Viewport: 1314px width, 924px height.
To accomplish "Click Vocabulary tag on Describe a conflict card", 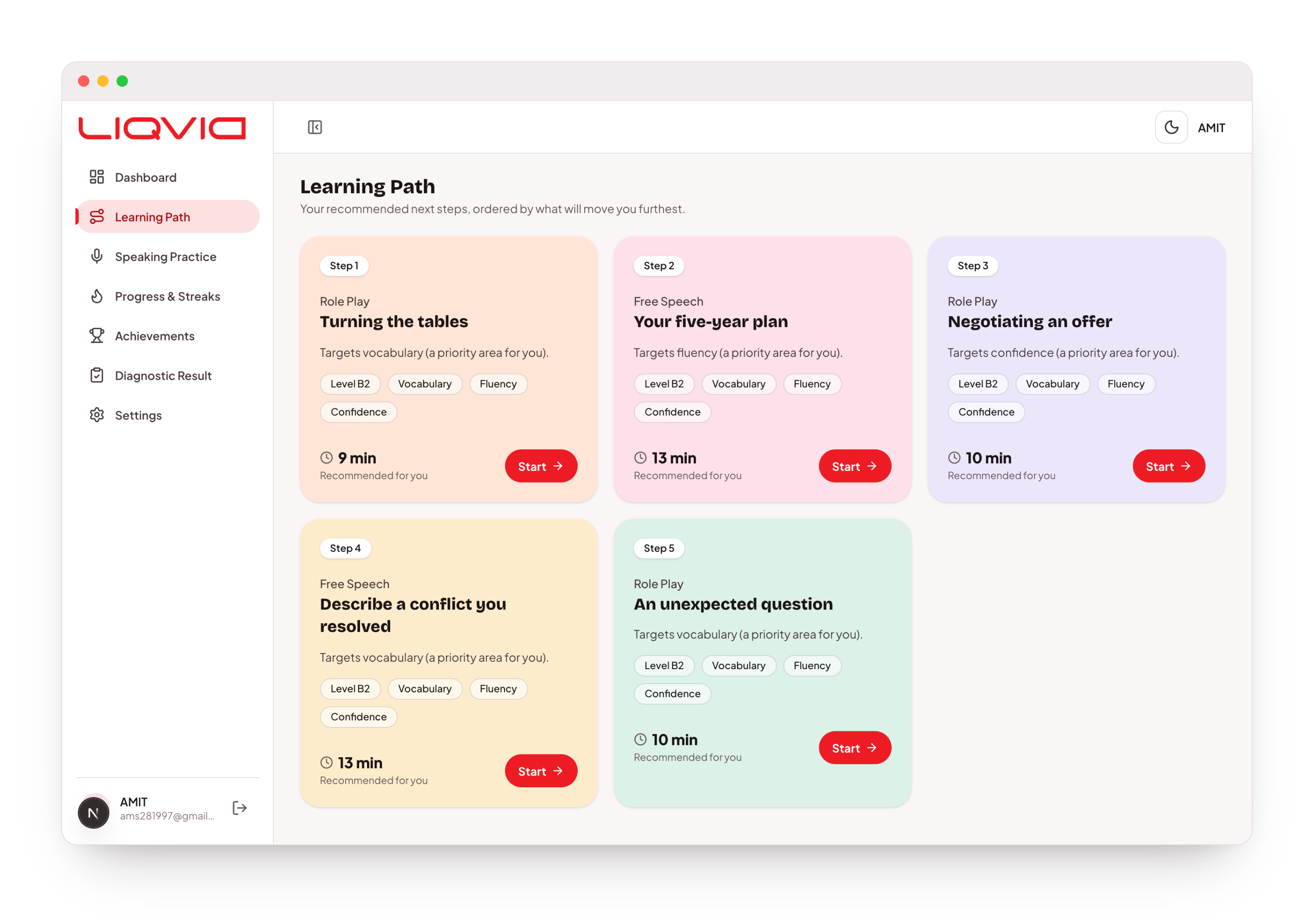I will tap(425, 689).
